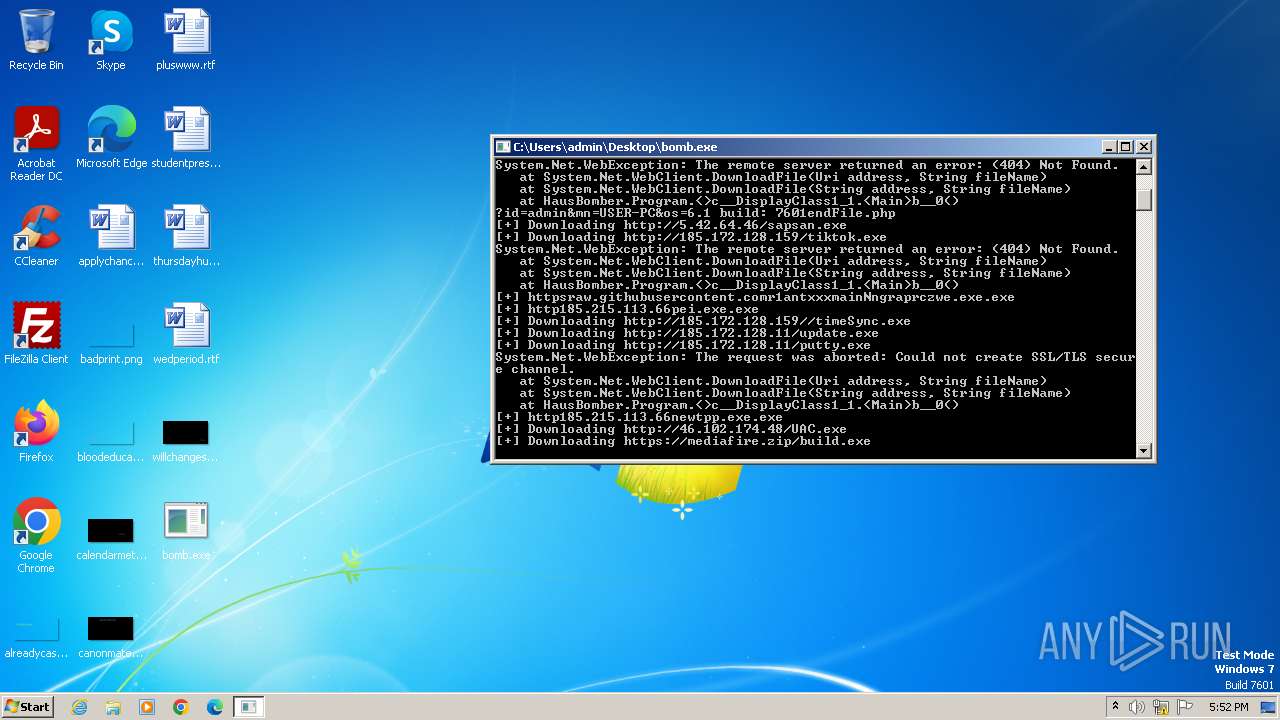This screenshot has height=720, width=1280.
Task: Show hidden tray icons arrow
Action: pyautogui.click(x=1115, y=707)
